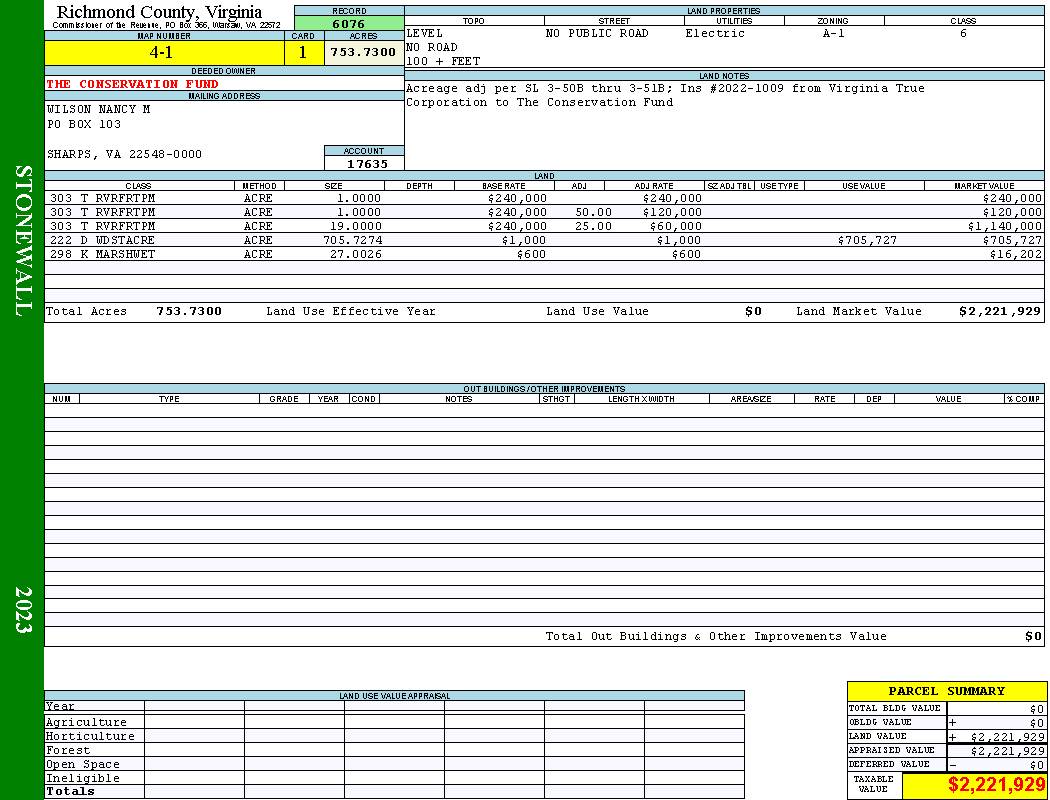The width and height of the screenshot is (1050, 800).
Task: Click the Forest row label
Action: click(68, 751)
